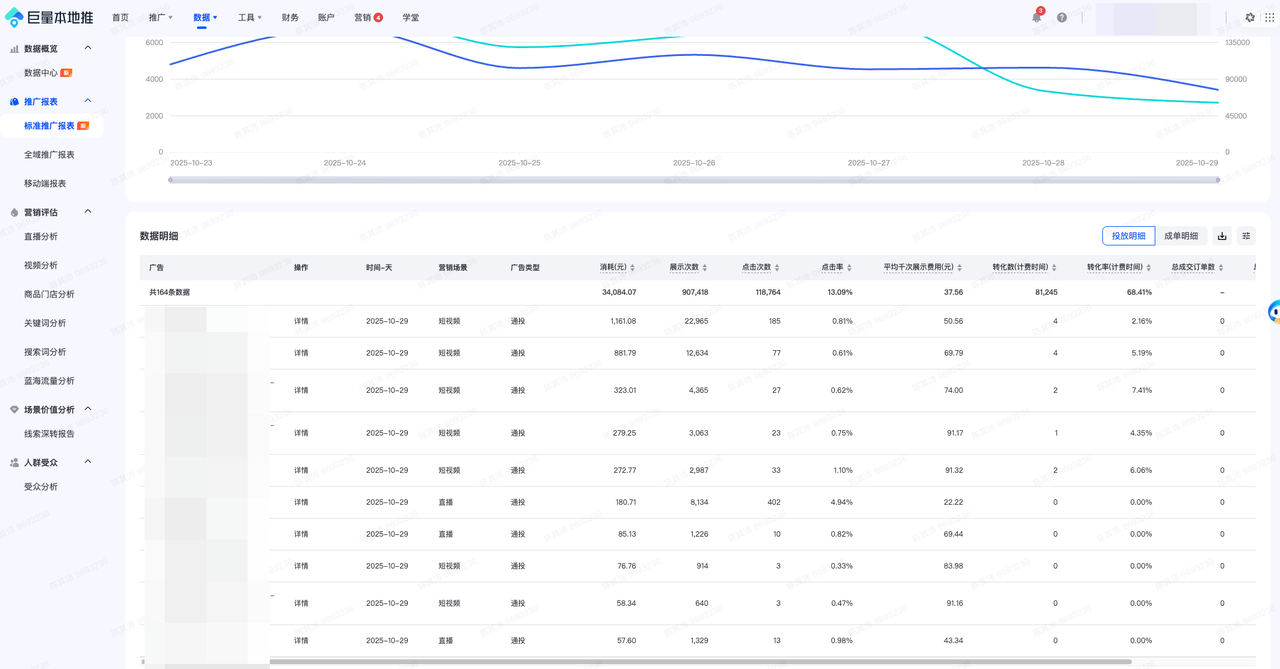Viewport: 1280px width, 669px height.
Task: Click the chart date range slider bar
Action: click(x=694, y=180)
